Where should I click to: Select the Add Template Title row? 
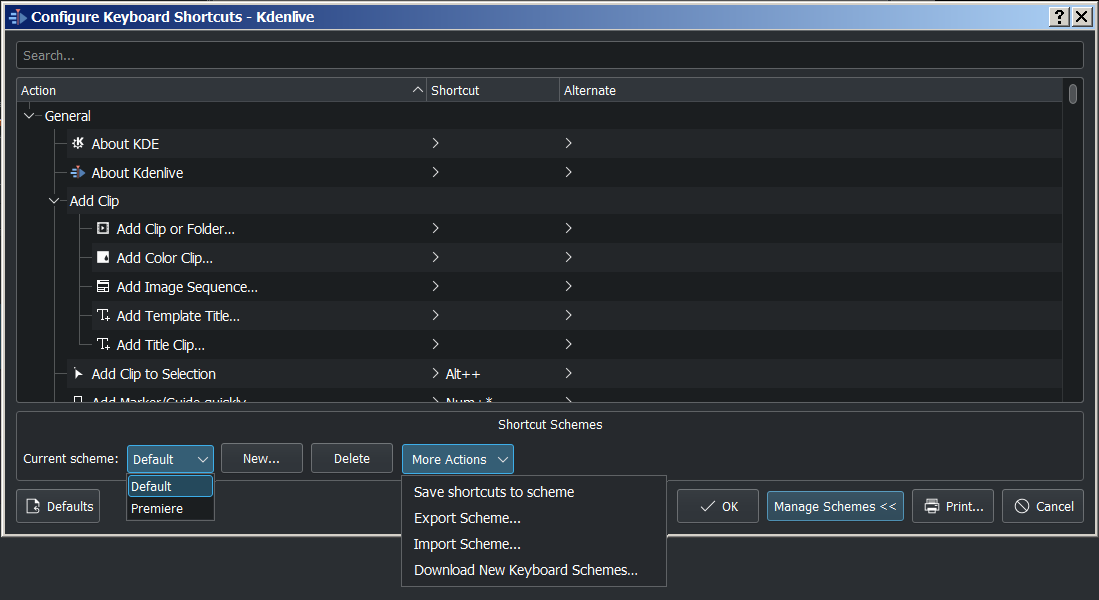pos(576,315)
